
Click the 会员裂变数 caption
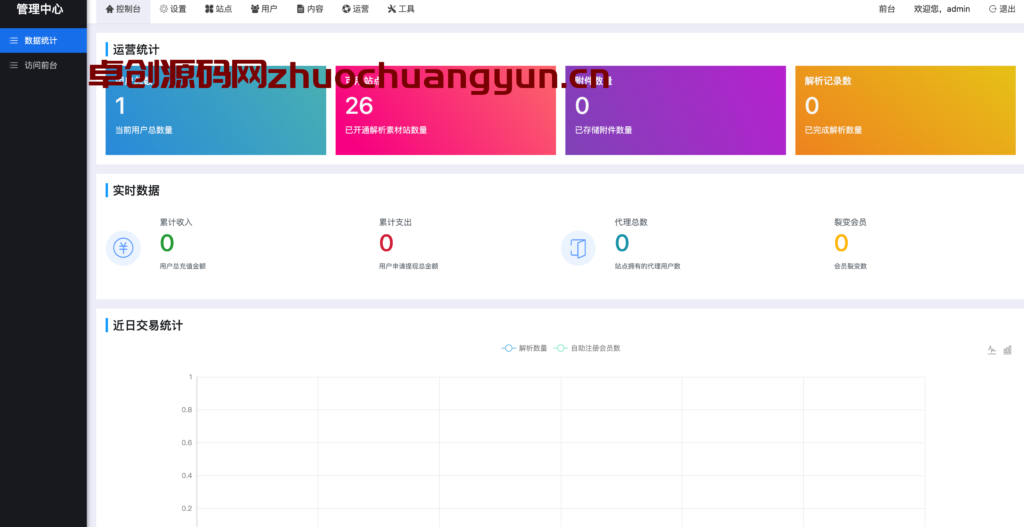point(850,266)
